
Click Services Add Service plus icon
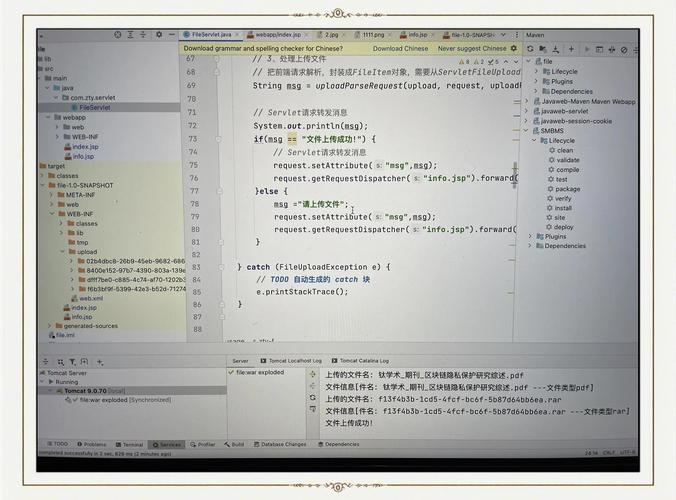click(x=100, y=362)
